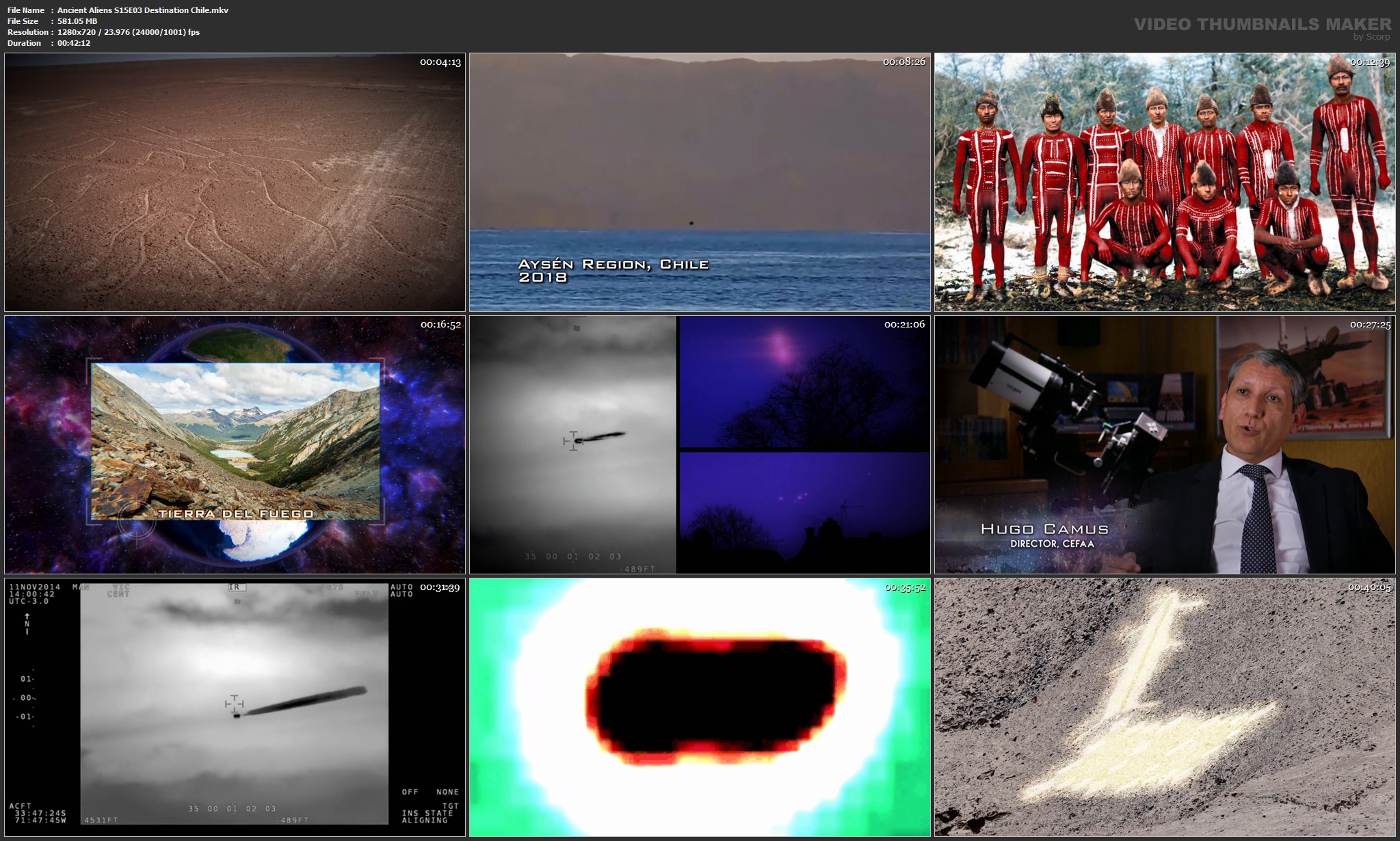Image resolution: width=1400 pixels, height=841 pixels.
Task: Open the red-painted tribesmen group thumbnail
Action: click(x=1165, y=182)
